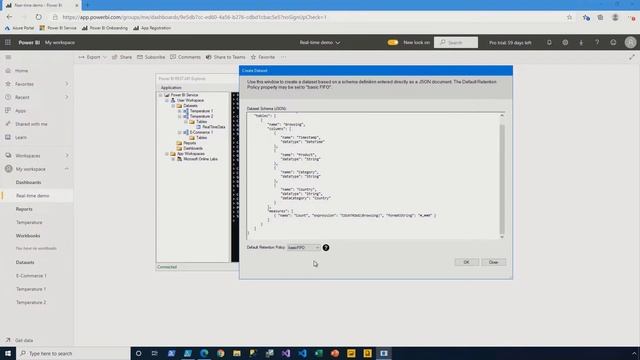Open the notifications bell in Power BI header
Viewport: 640px width, 360px height.
(x=549, y=42)
